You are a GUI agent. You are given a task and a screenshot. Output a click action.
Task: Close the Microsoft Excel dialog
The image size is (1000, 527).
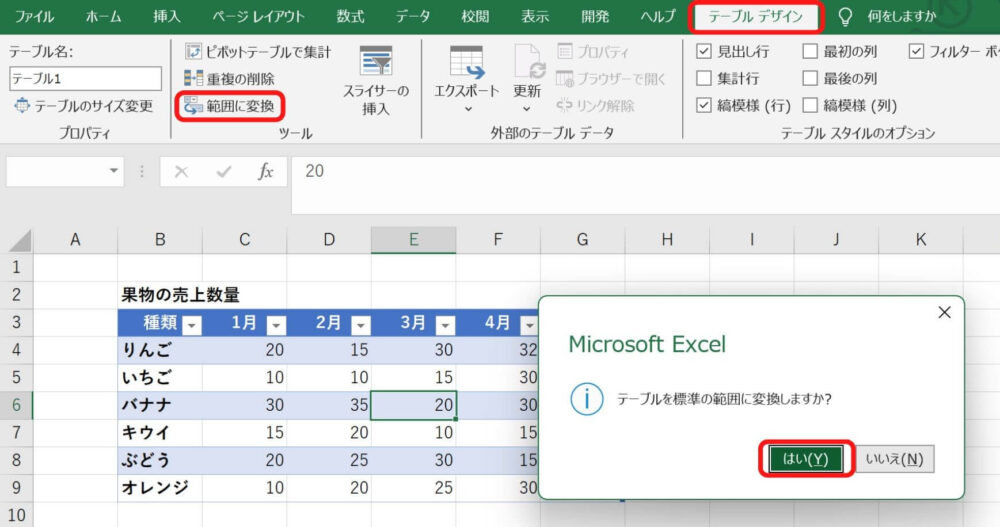point(945,312)
